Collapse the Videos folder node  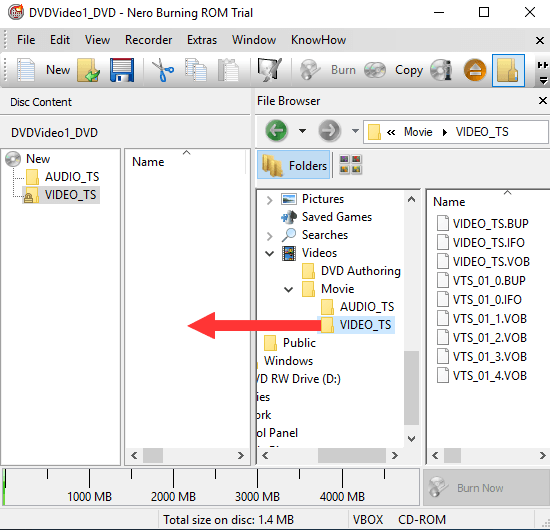click(x=269, y=253)
